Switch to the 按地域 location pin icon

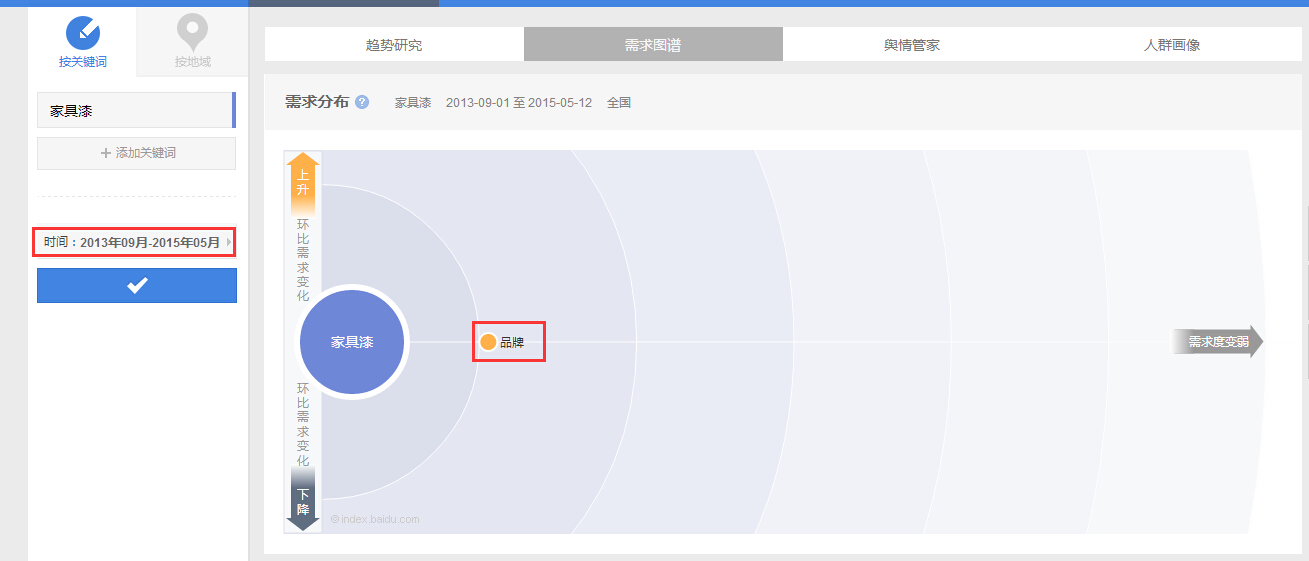192,34
